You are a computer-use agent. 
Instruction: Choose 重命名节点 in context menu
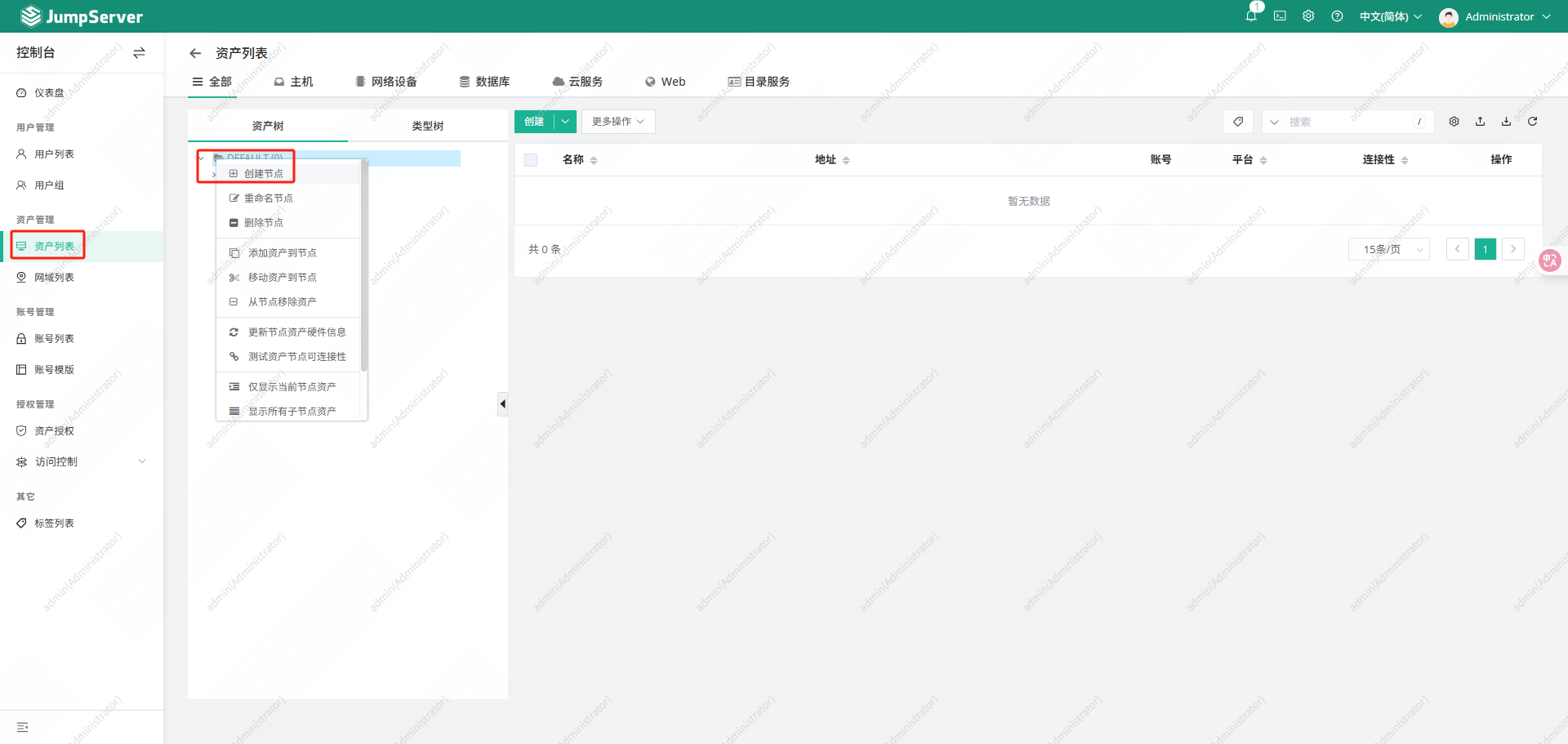(x=288, y=198)
